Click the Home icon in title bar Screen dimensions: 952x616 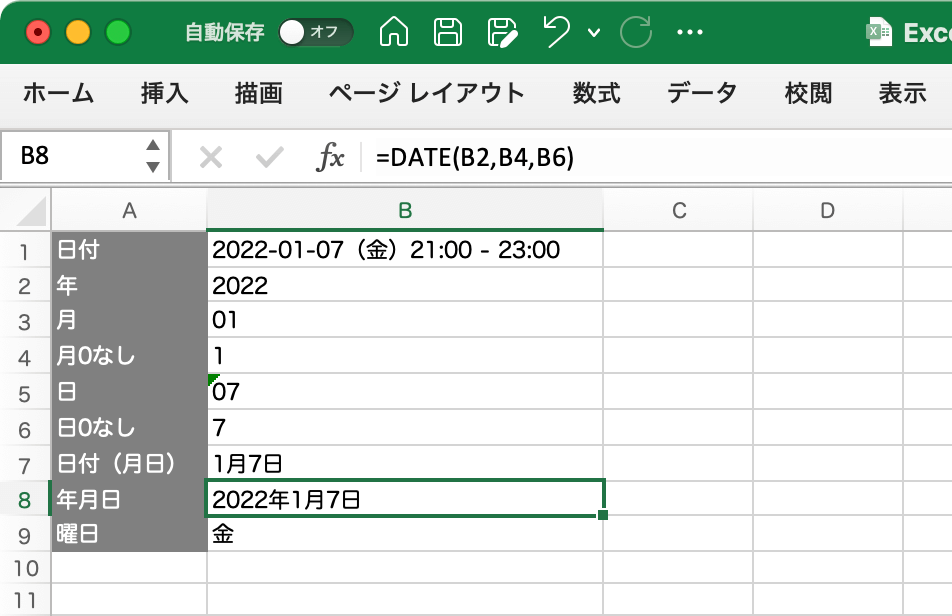click(x=395, y=32)
